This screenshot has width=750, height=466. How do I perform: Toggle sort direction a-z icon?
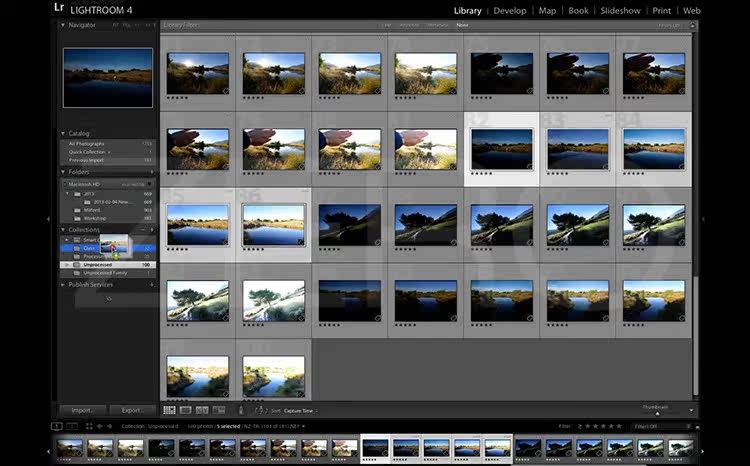[259, 410]
